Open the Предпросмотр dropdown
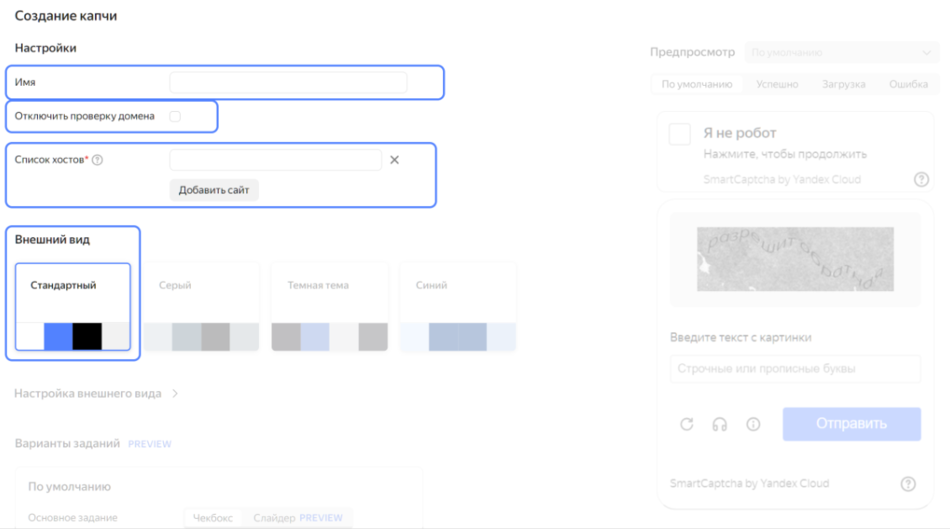950x529 pixels. pyautogui.click(x=840, y=52)
